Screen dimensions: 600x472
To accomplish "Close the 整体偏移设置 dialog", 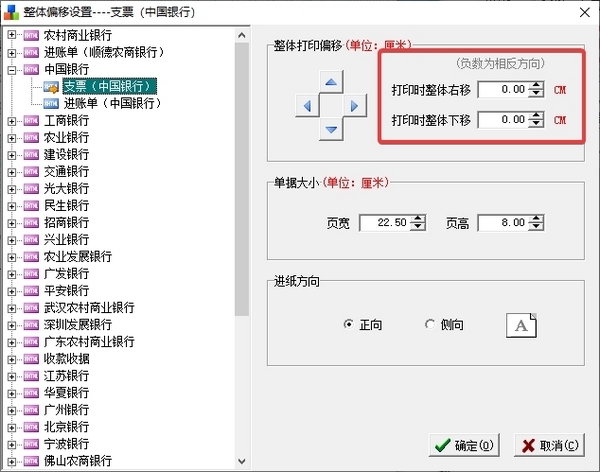I will click(x=585, y=12).
